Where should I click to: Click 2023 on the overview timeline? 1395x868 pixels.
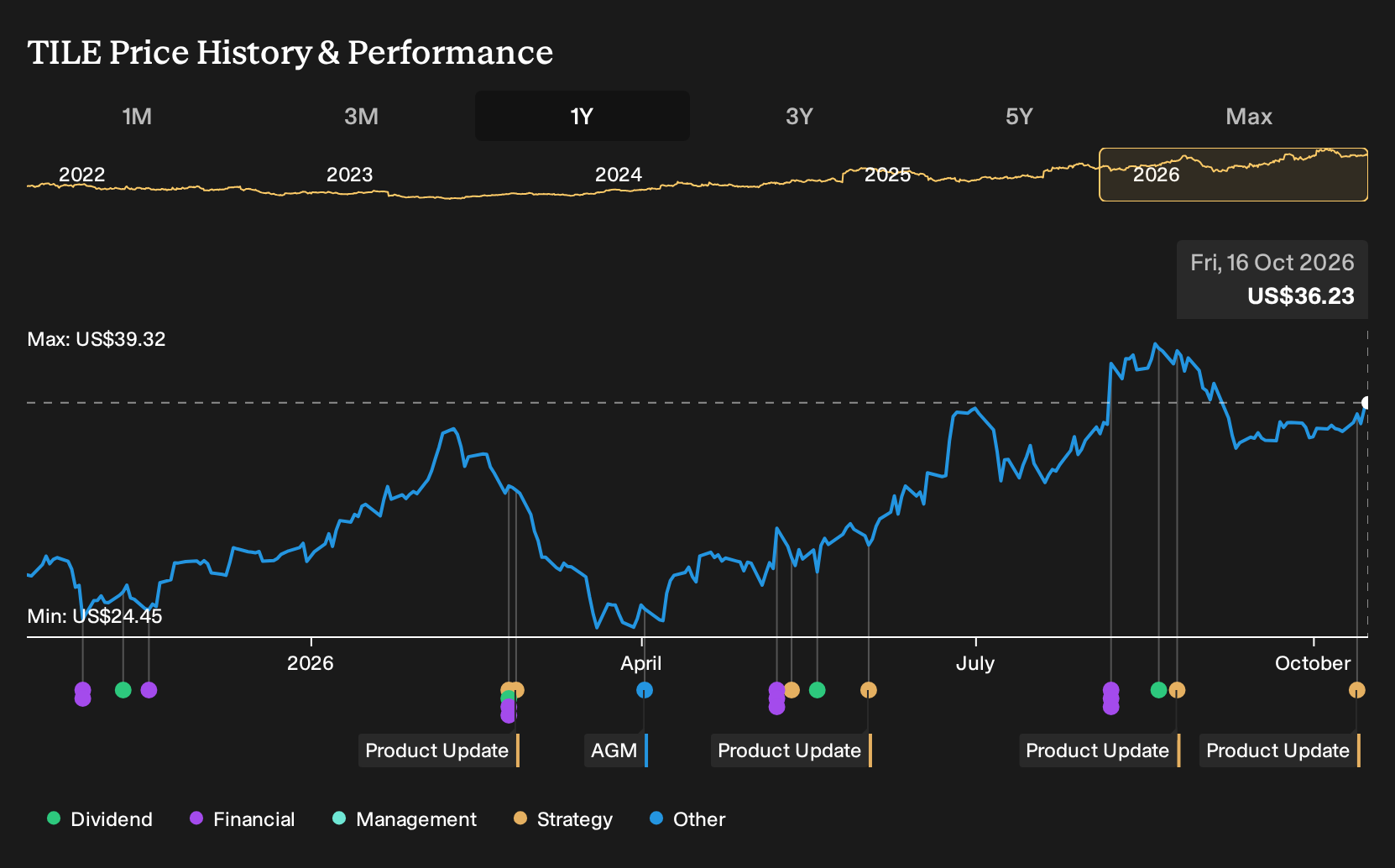pyautogui.click(x=349, y=175)
